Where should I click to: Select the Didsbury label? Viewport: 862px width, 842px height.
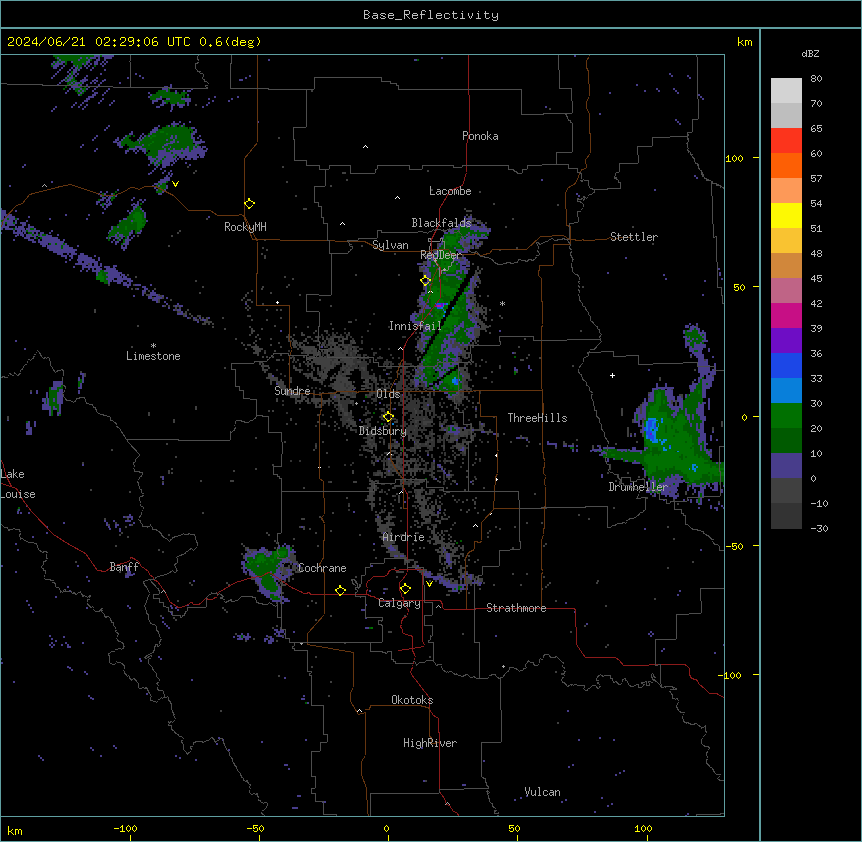pyautogui.click(x=383, y=431)
